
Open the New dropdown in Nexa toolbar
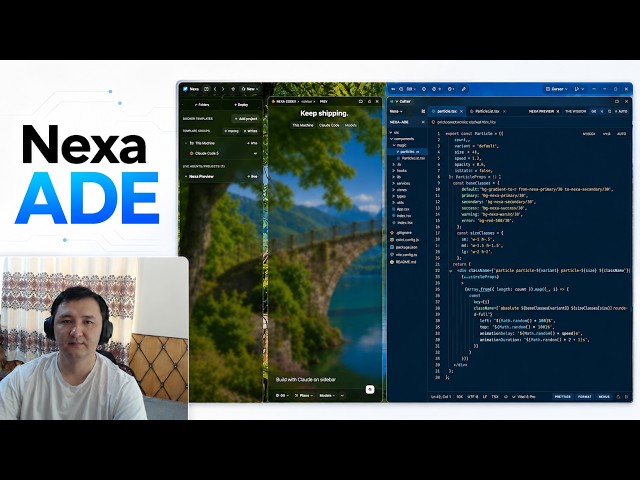pyautogui.click(x=250, y=89)
